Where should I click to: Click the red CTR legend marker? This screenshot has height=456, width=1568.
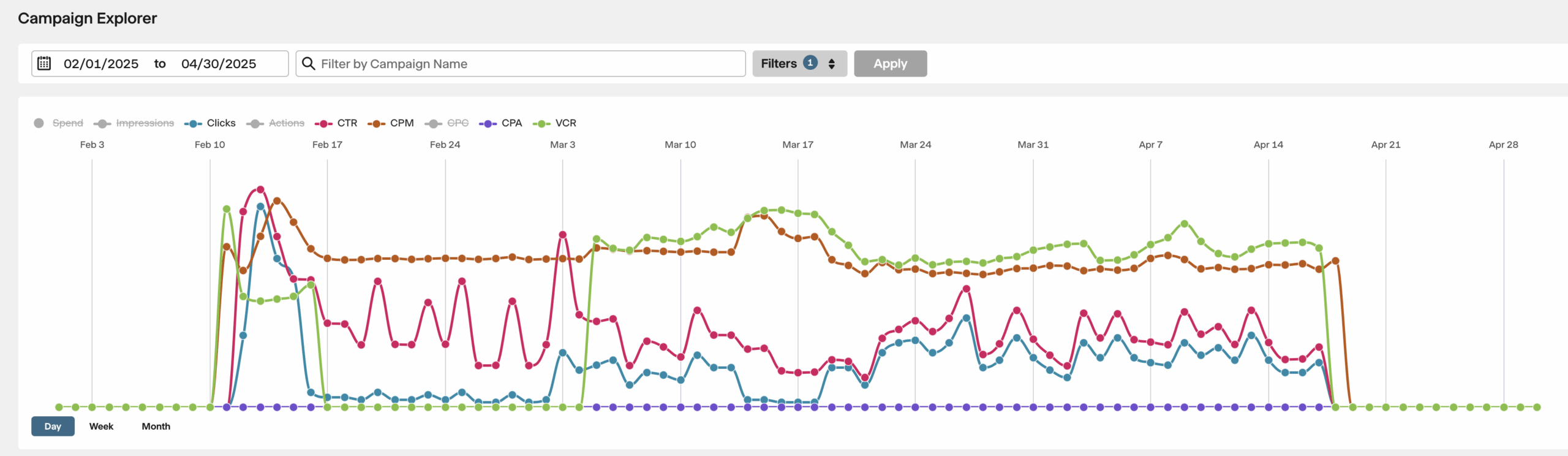[323, 124]
